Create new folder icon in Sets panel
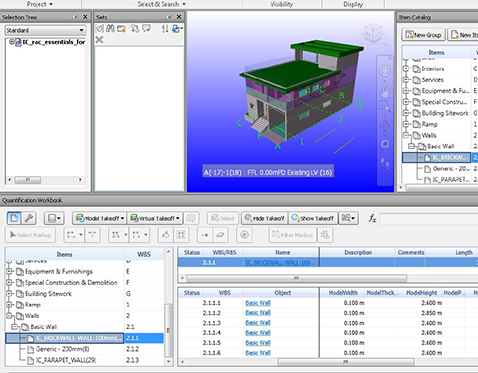This screenshot has height=373, width=478. tap(121, 29)
